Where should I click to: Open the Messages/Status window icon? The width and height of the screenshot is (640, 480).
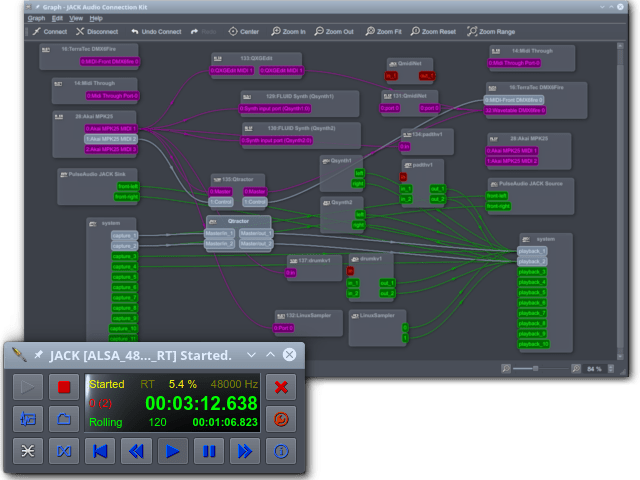(28, 419)
